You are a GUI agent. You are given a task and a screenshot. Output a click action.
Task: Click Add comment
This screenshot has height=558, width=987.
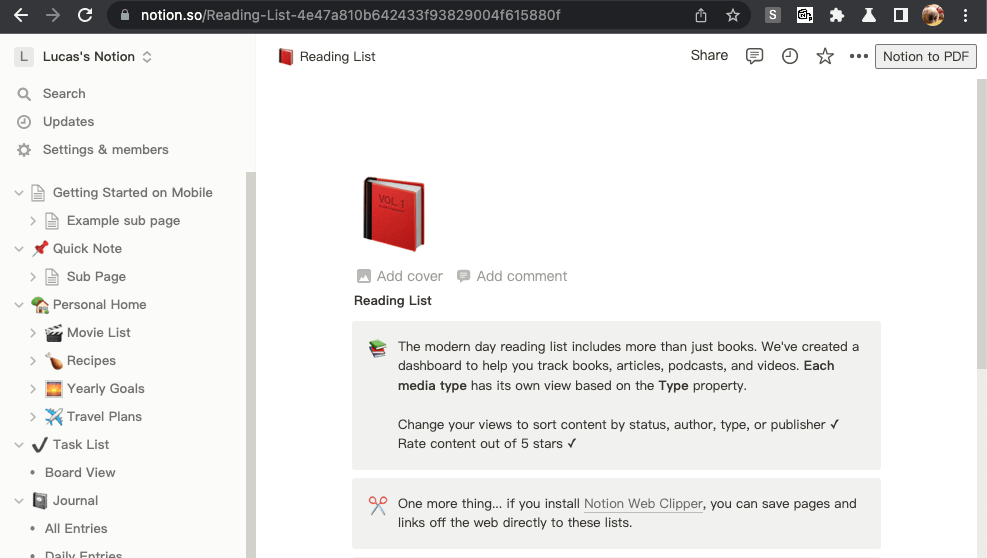[512, 276]
